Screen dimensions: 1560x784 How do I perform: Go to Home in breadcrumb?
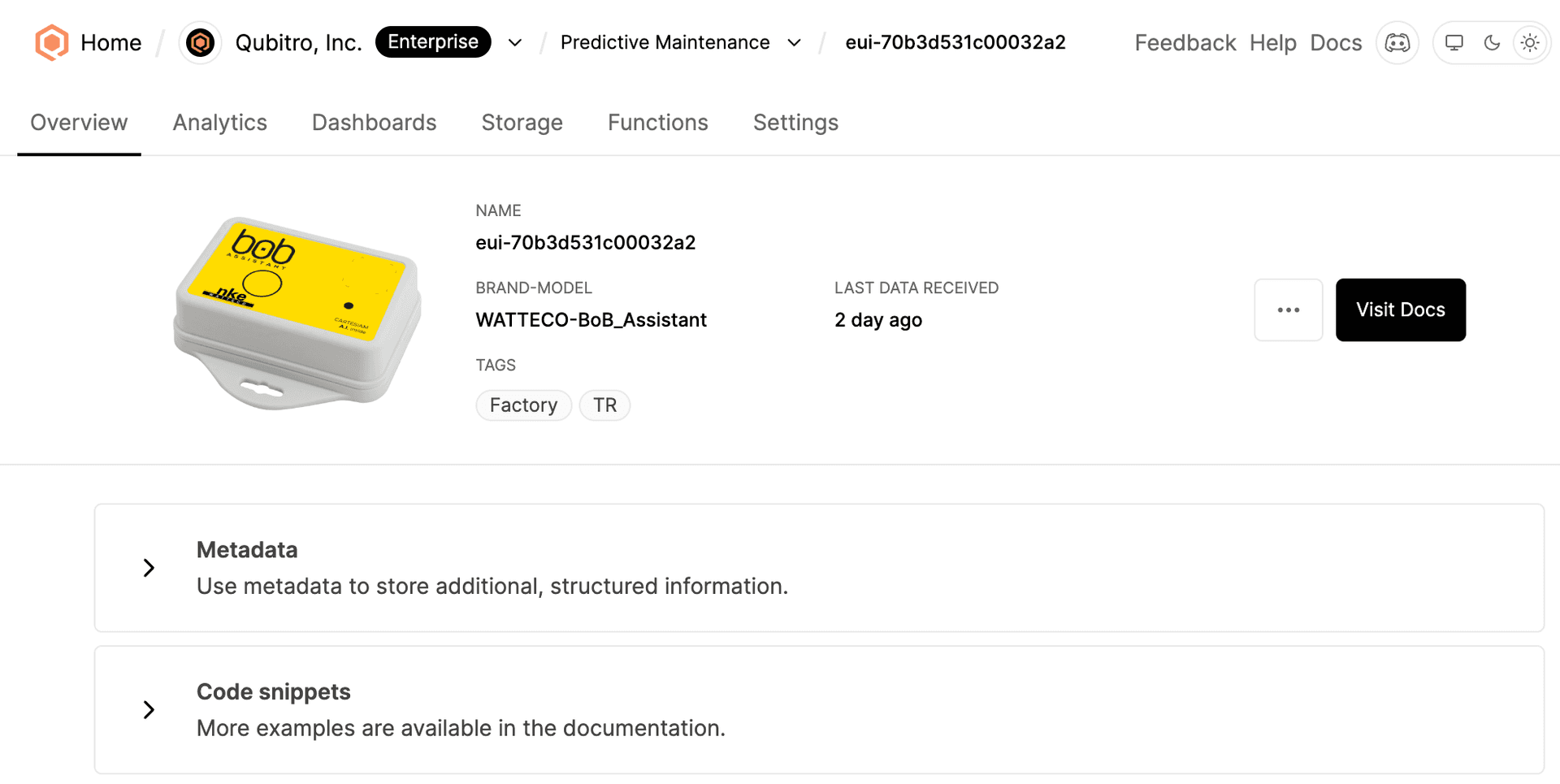110,42
